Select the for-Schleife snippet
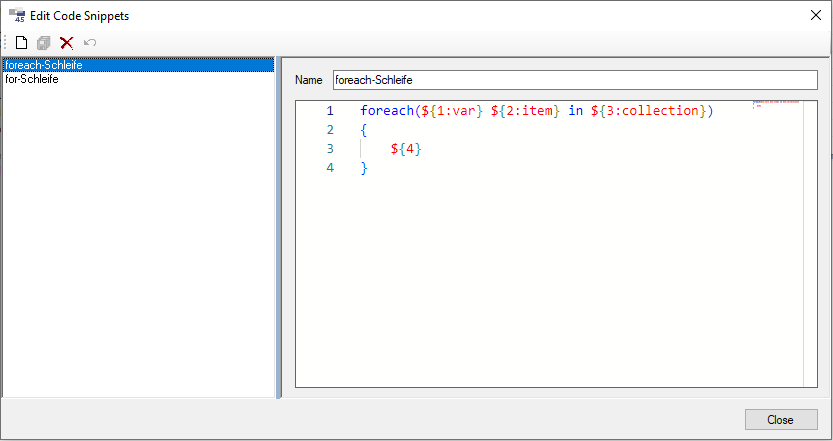The width and height of the screenshot is (833, 441). point(32,79)
